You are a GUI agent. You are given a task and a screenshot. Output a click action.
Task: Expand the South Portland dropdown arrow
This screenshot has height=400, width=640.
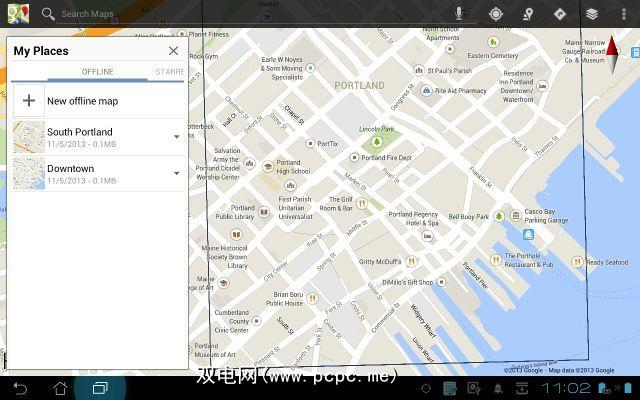pos(177,137)
